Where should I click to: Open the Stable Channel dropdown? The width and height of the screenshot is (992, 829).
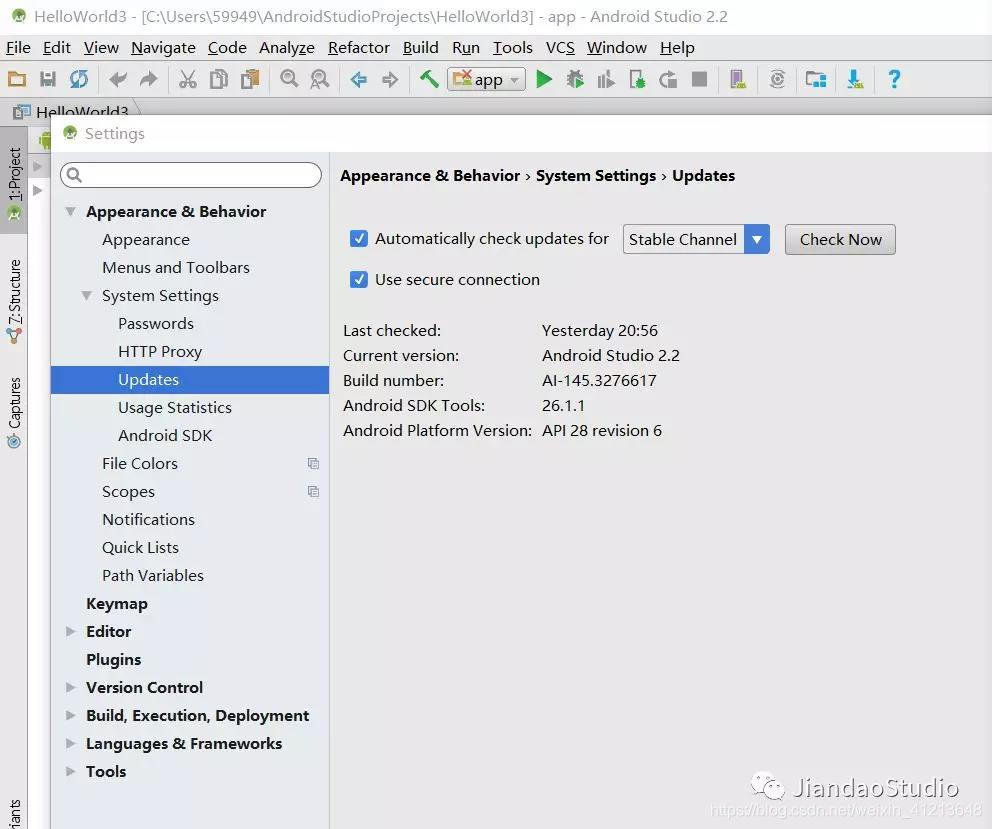(696, 239)
